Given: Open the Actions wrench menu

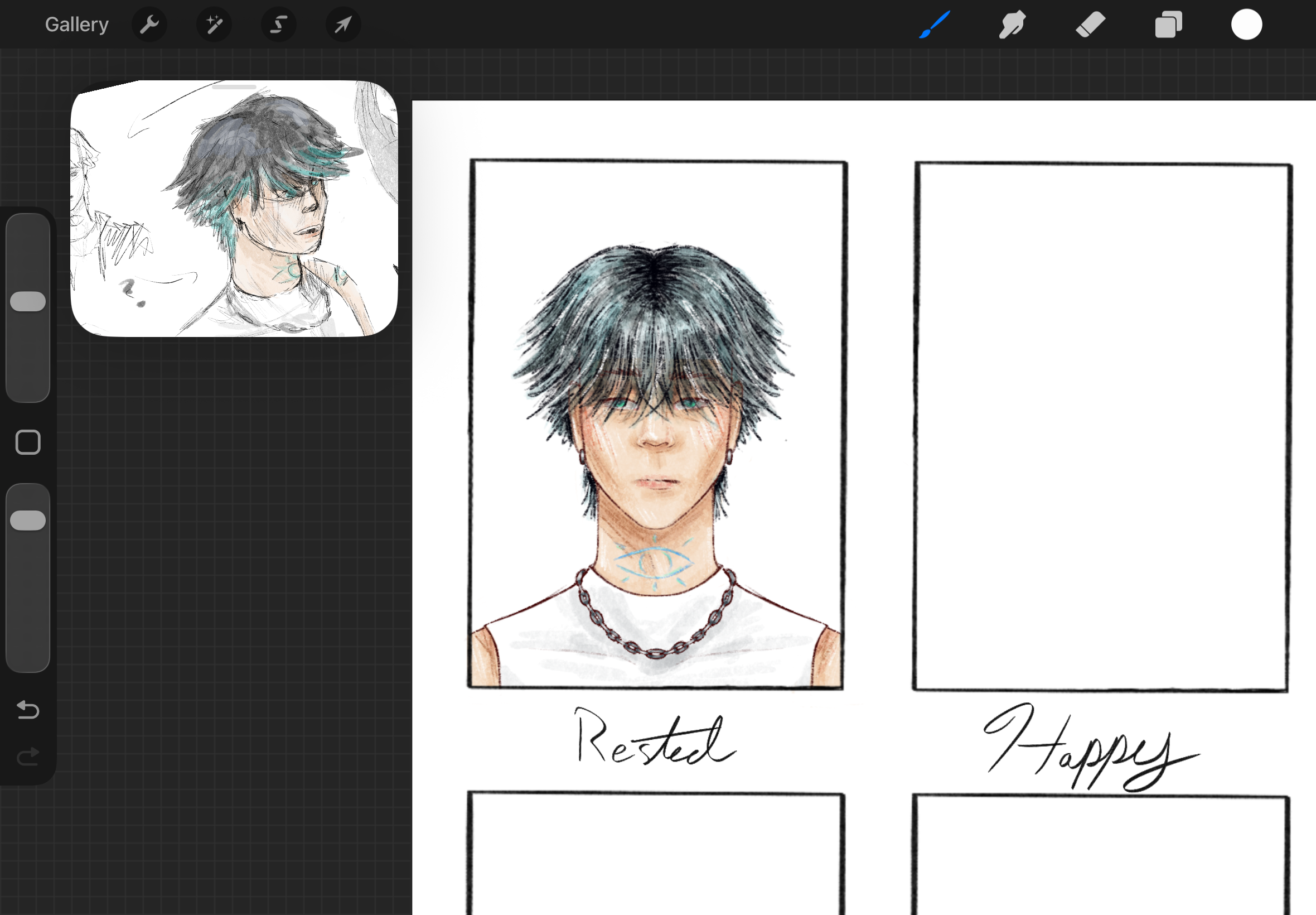Looking at the screenshot, I should [149, 25].
